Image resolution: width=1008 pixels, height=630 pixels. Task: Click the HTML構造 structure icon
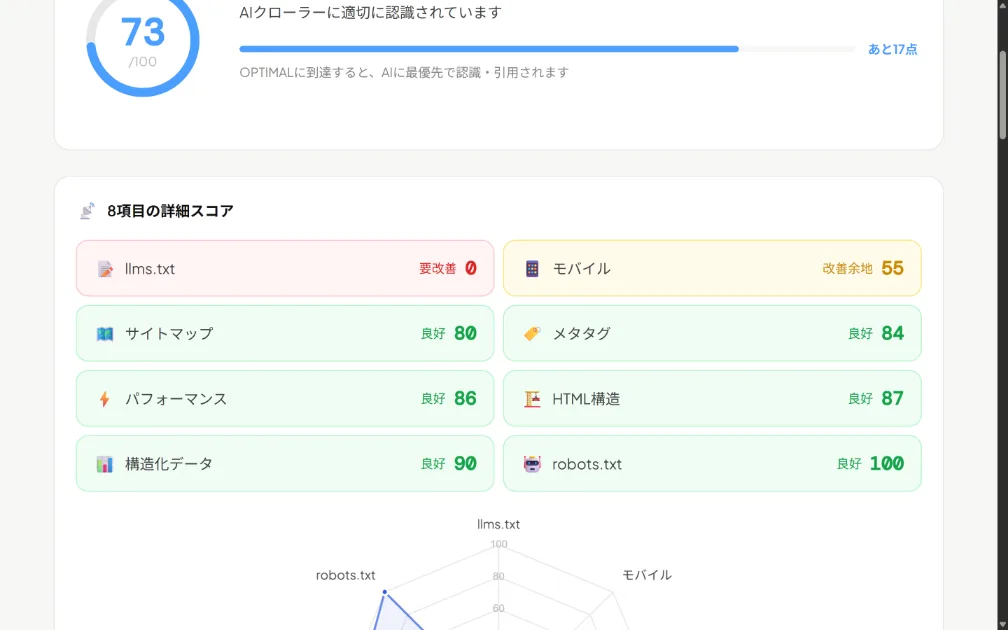(530, 398)
